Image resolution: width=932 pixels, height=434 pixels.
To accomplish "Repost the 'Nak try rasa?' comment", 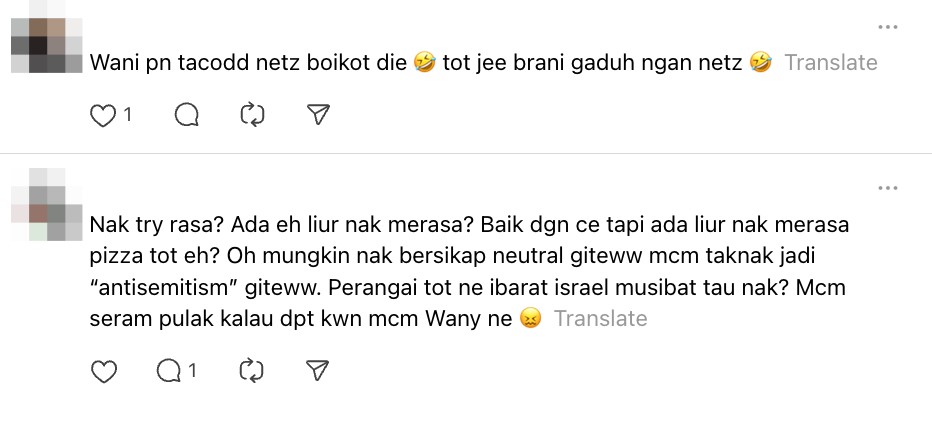I will (x=252, y=372).
